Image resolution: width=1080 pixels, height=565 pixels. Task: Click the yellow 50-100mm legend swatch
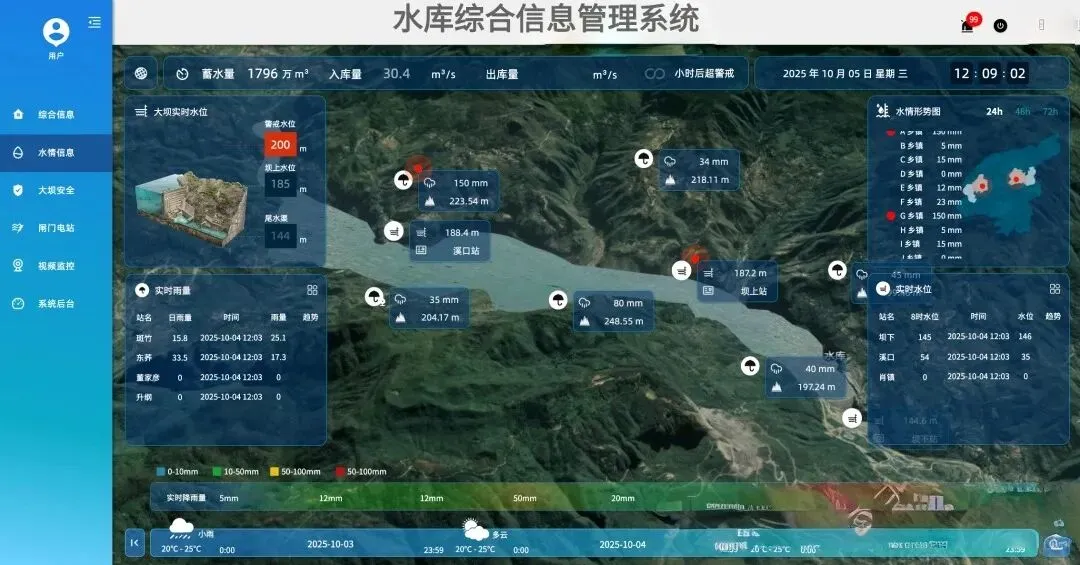(274, 471)
